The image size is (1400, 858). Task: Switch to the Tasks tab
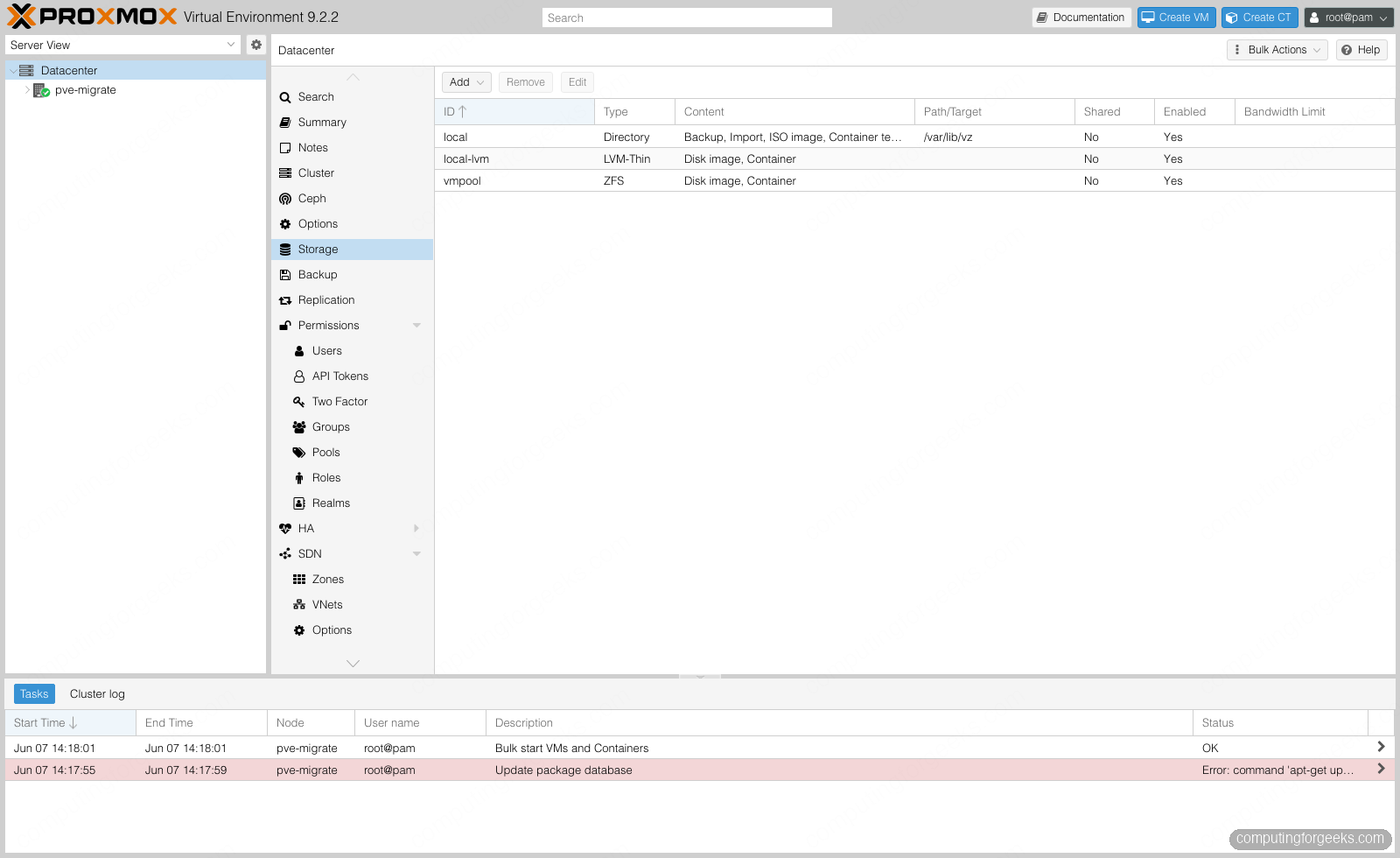(x=34, y=694)
